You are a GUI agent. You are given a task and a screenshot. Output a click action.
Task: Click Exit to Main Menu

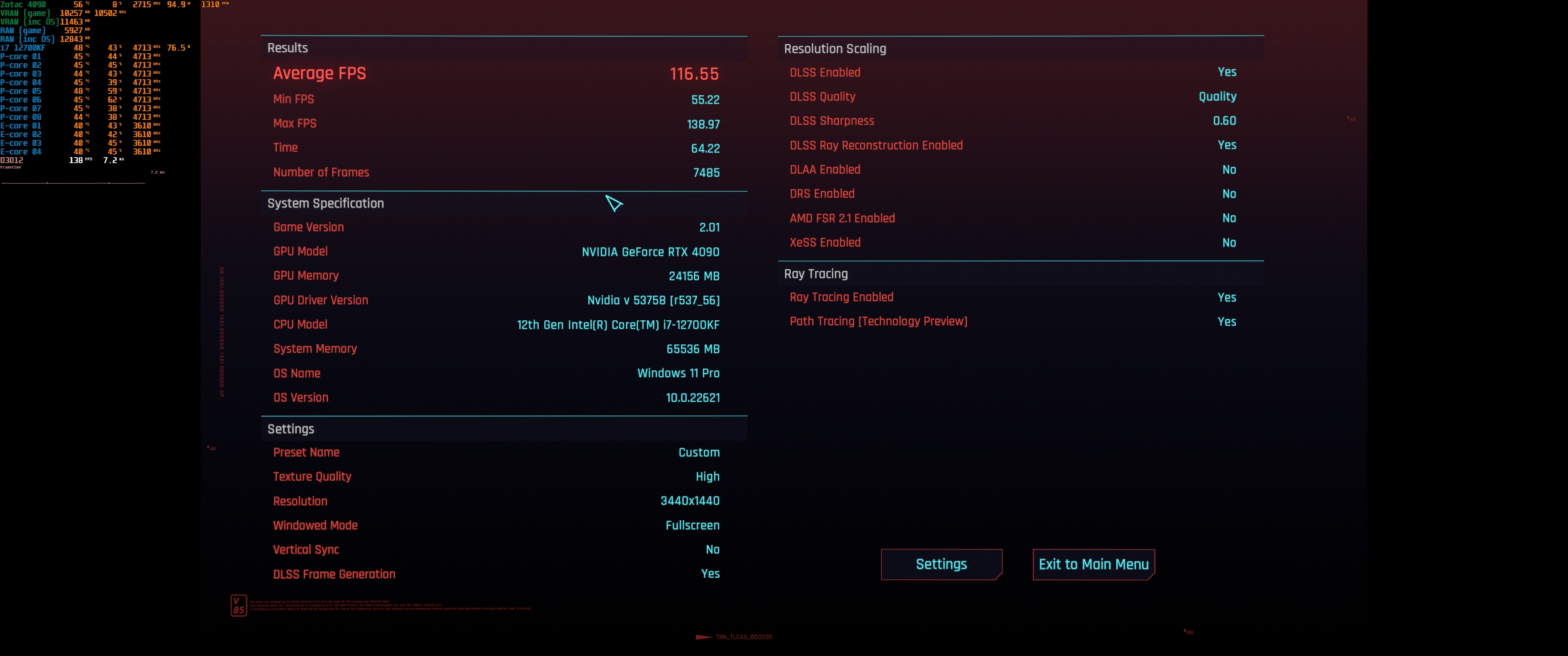(x=1093, y=564)
